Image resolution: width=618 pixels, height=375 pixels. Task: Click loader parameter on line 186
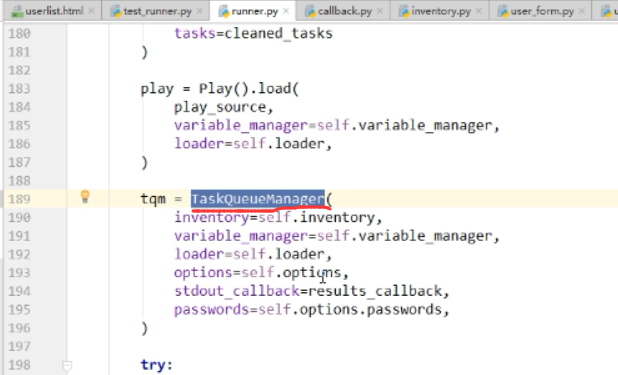199,144
